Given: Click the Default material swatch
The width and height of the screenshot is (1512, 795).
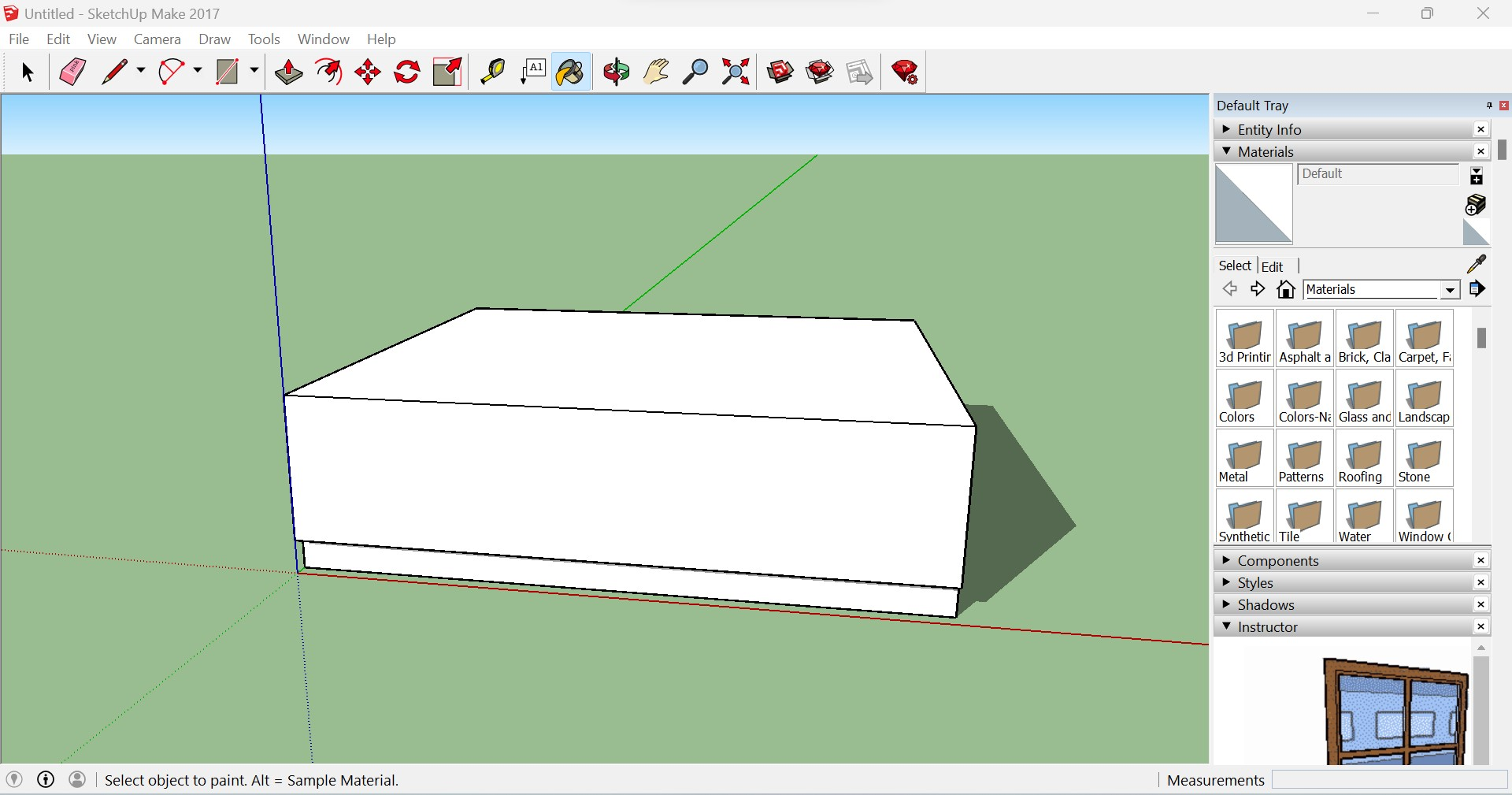Looking at the screenshot, I should click(x=1252, y=203).
